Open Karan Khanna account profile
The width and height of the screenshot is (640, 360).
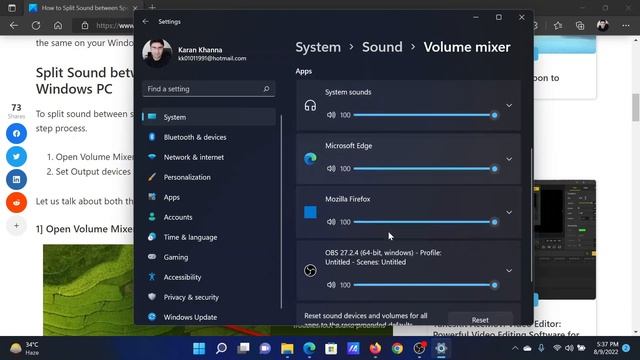(196, 53)
